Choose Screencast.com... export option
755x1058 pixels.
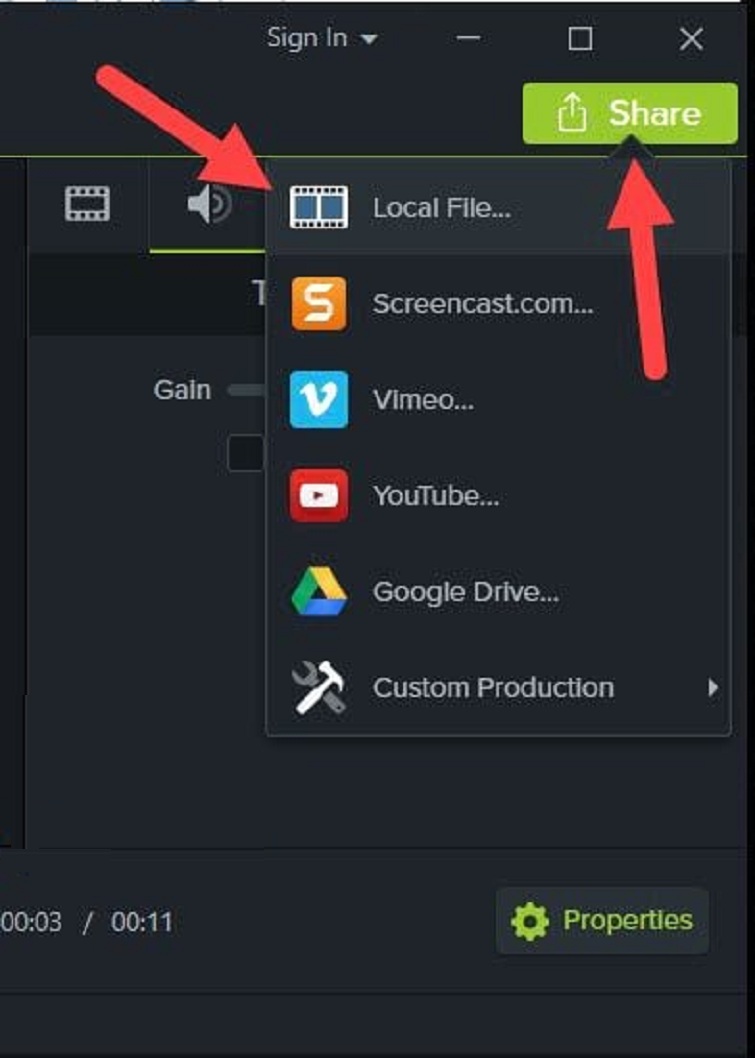click(498, 304)
